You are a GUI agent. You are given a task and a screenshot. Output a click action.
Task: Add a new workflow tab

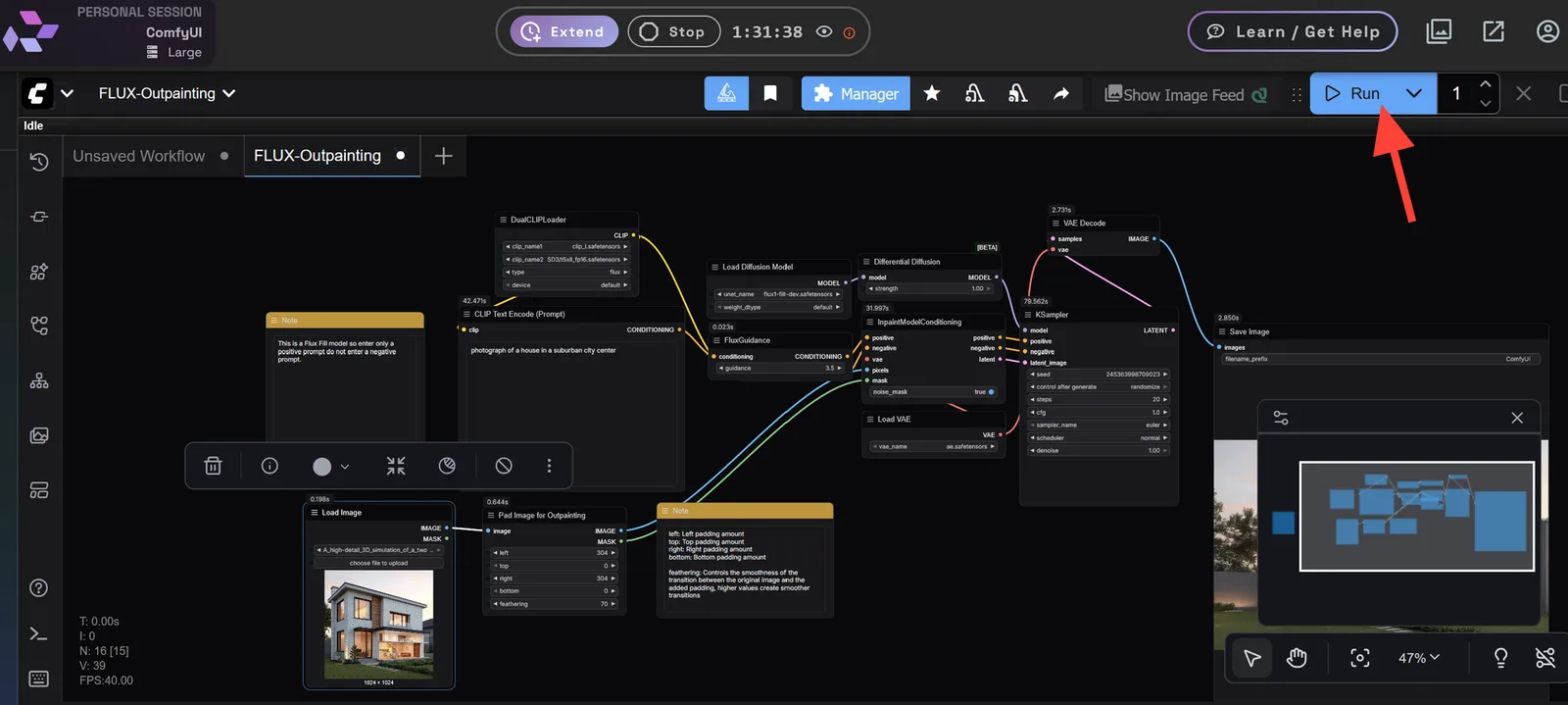[x=443, y=156]
